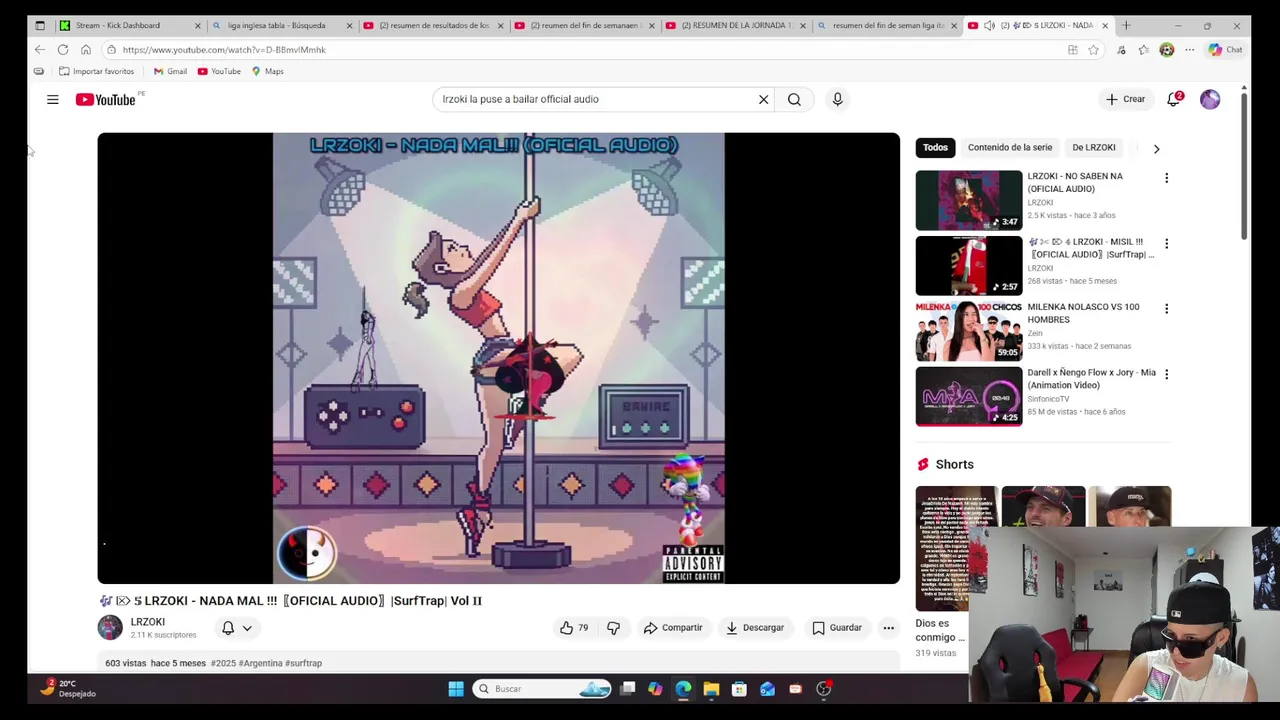
Task: Add page to favorites star icon
Action: (1093, 50)
